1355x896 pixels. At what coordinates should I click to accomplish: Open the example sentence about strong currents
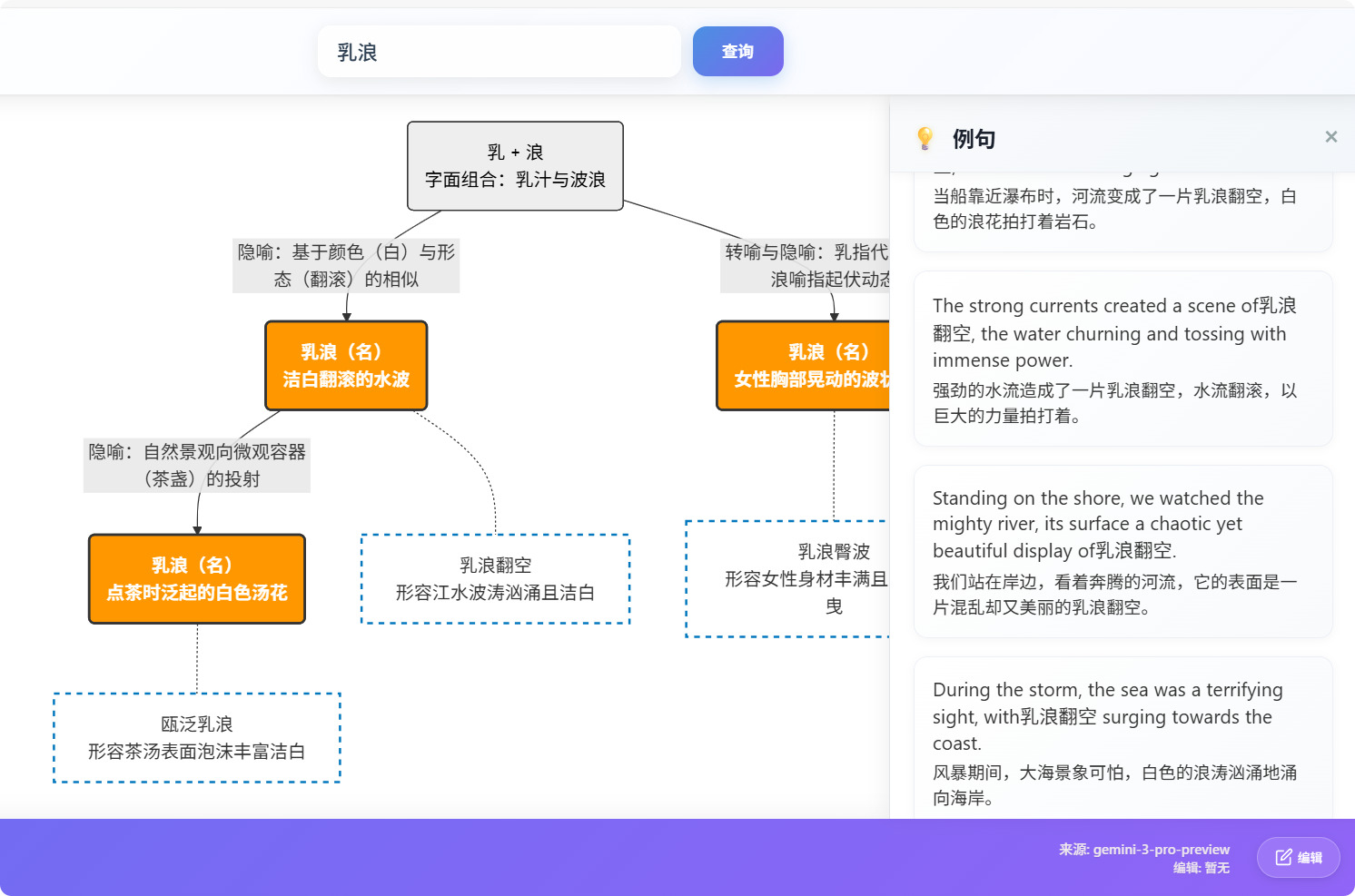(x=1123, y=359)
